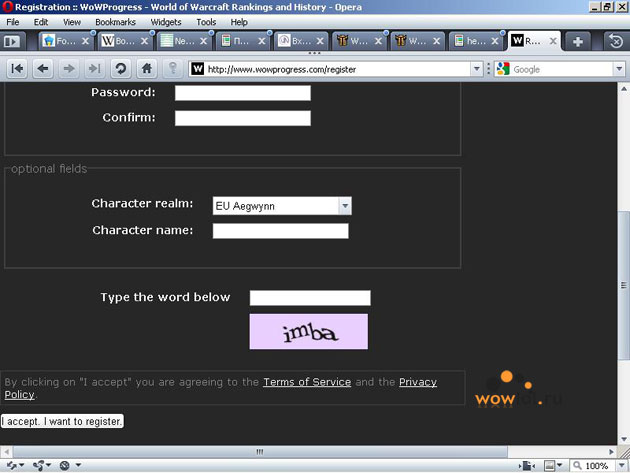The height and width of the screenshot is (473, 630).
Task: Click the Fast Forward button
Action: tap(94, 69)
